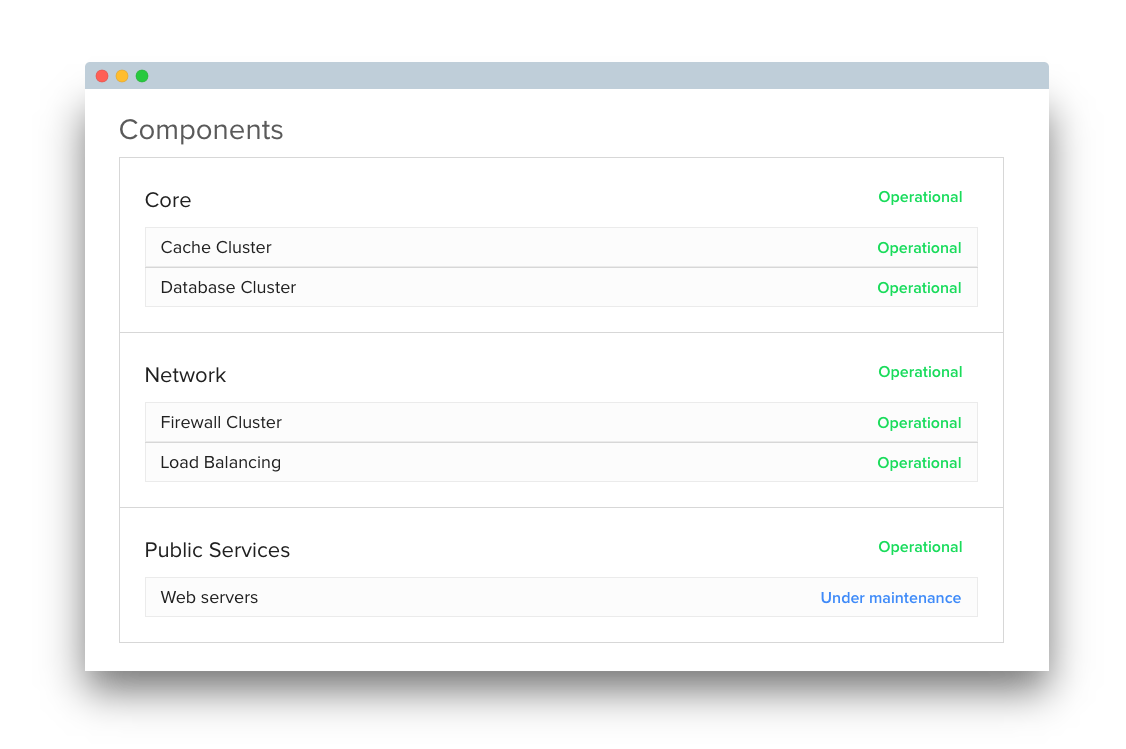The width and height of the screenshot is (1126, 749).
Task: Click Load Balancing's Operational status
Action: [x=919, y=463]
